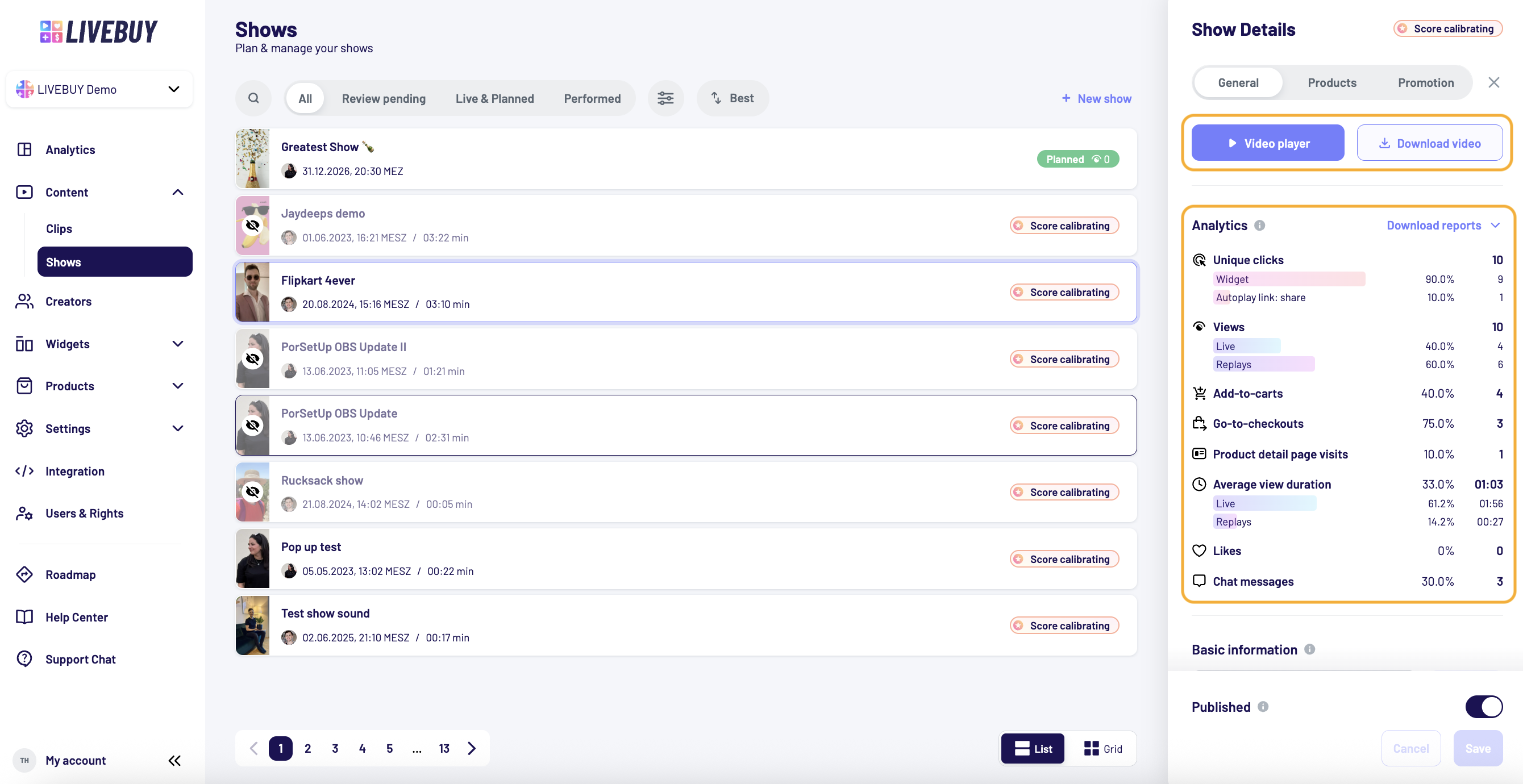Open the LIVEBUY Demo account dropdown
Viewport: 1523px width, 784px height.
[x=99, y=89]
